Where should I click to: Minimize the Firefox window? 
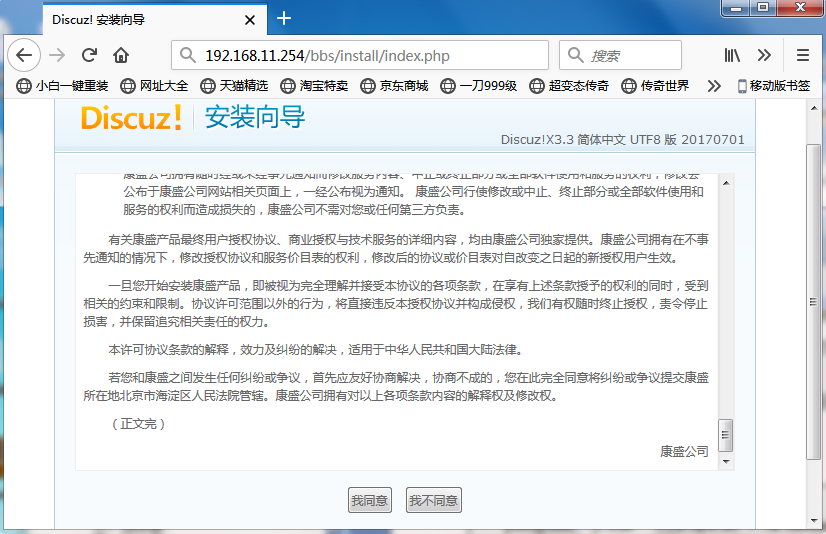tap(736, 8)
